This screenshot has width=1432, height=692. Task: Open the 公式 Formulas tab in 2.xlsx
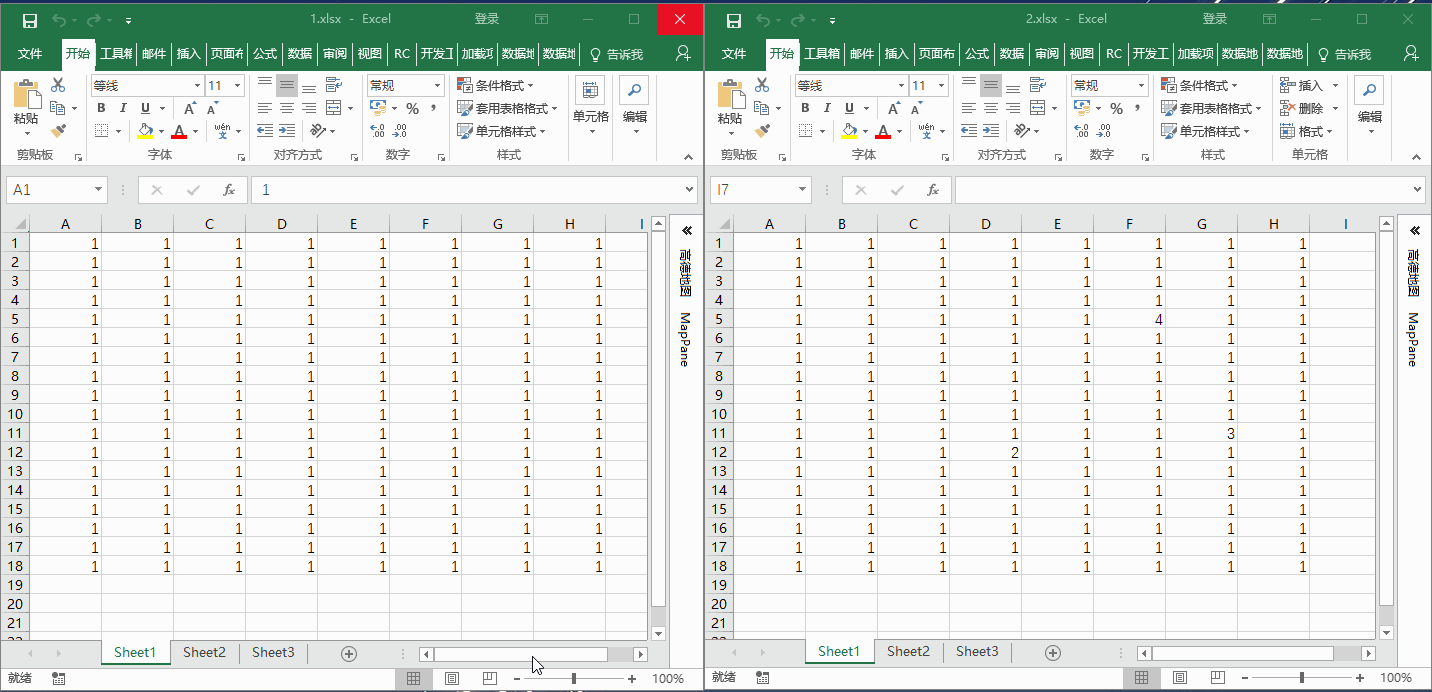tap(976, 54)
